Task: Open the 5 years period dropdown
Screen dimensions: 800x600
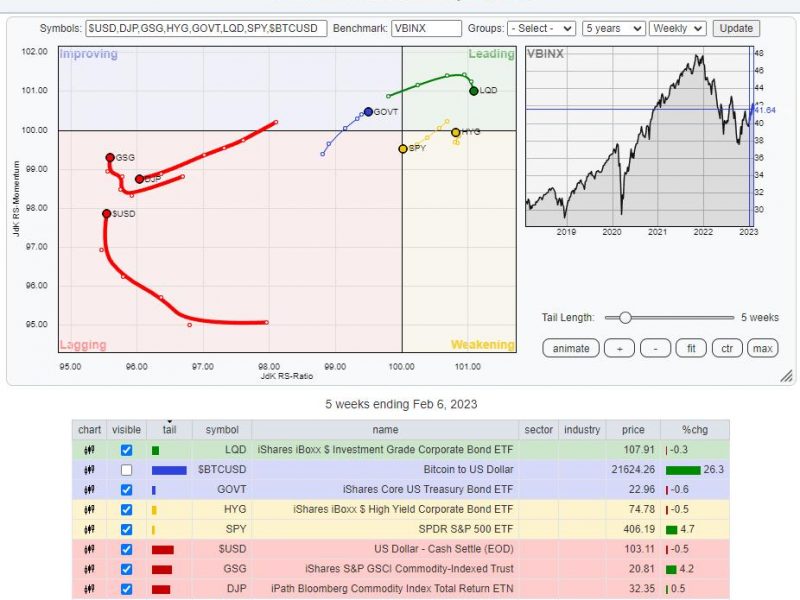Action: tap(614, 29)
